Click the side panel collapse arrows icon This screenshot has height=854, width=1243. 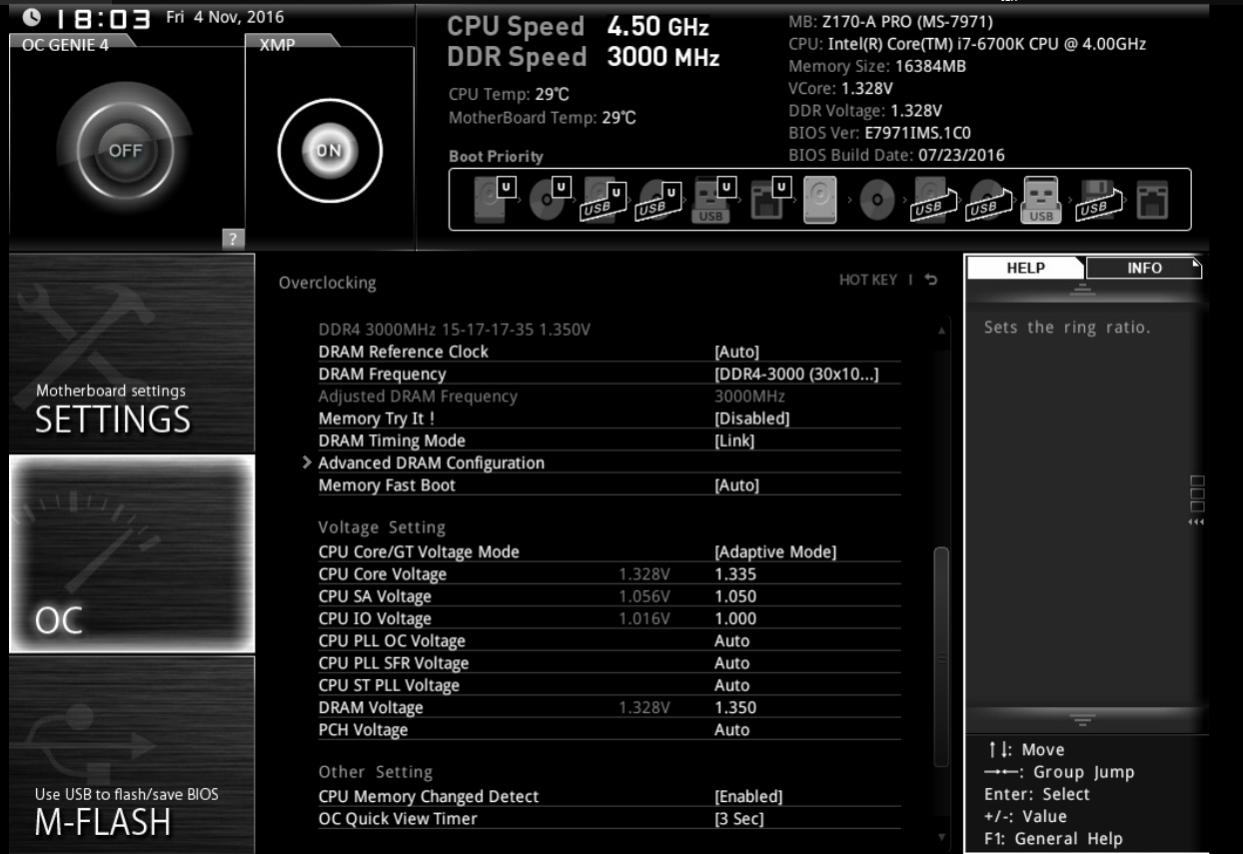point(1197,522)
